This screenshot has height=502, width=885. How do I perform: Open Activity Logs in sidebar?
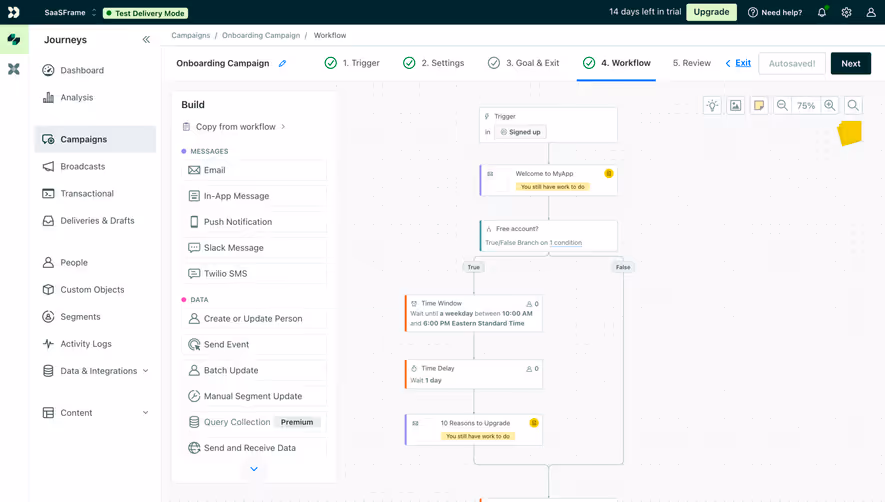pyautogui.click(x=95, y=344)
